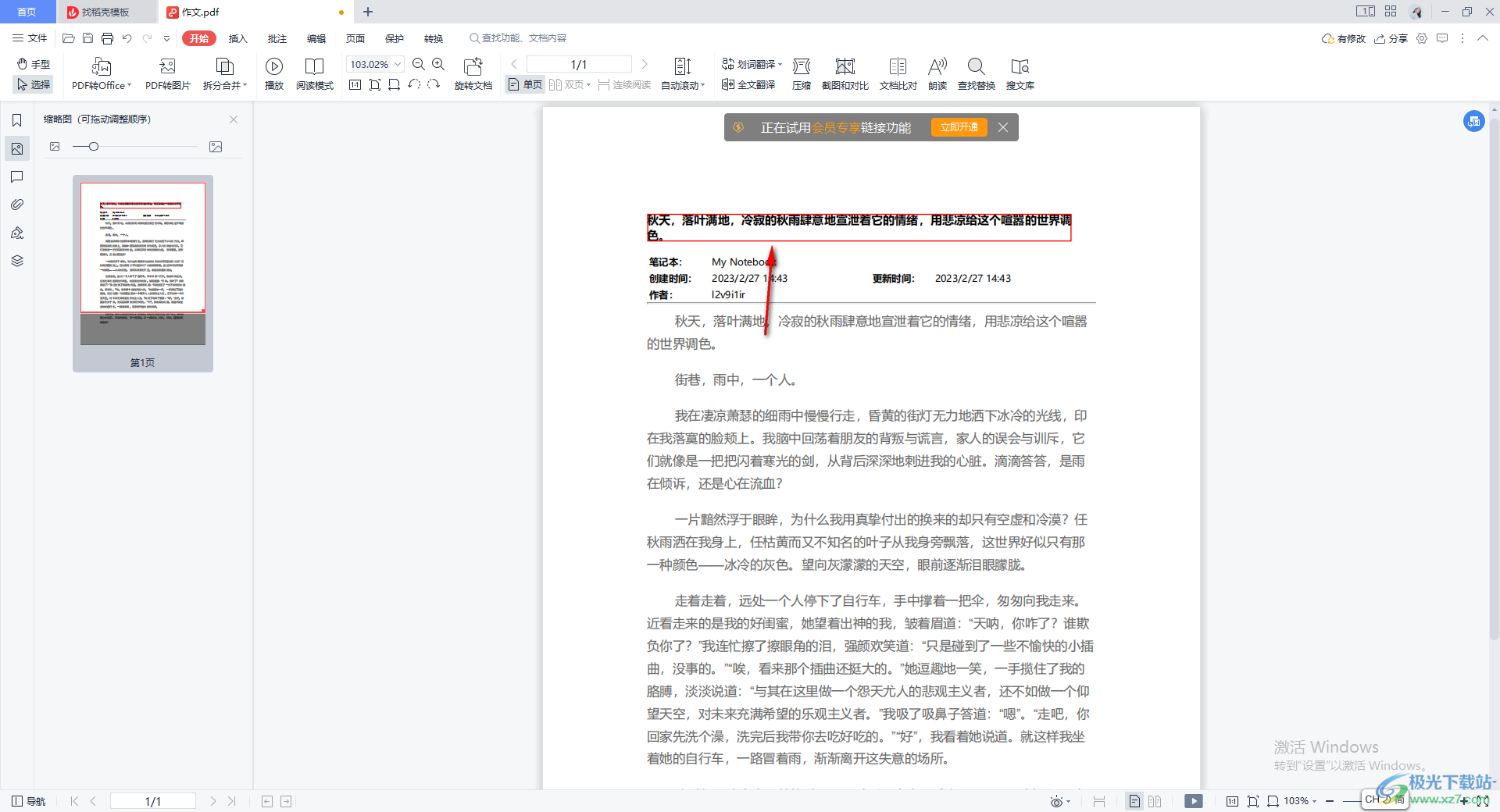Dismiss the member trial banner
This screenshot has width=1500, height=812.
pos(1003,127)
